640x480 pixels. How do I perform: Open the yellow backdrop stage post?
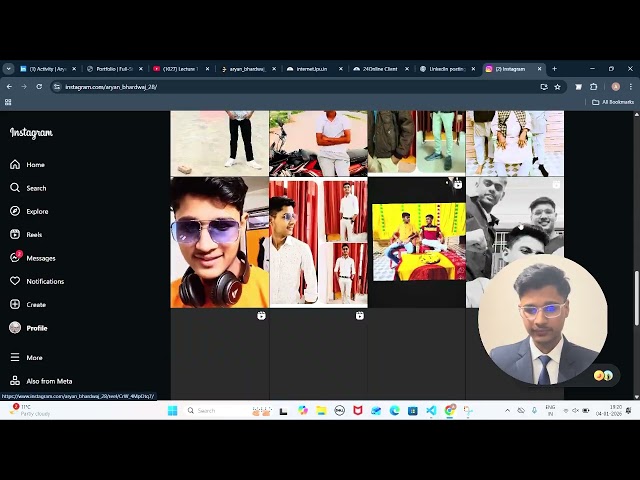tap(418, 242)
